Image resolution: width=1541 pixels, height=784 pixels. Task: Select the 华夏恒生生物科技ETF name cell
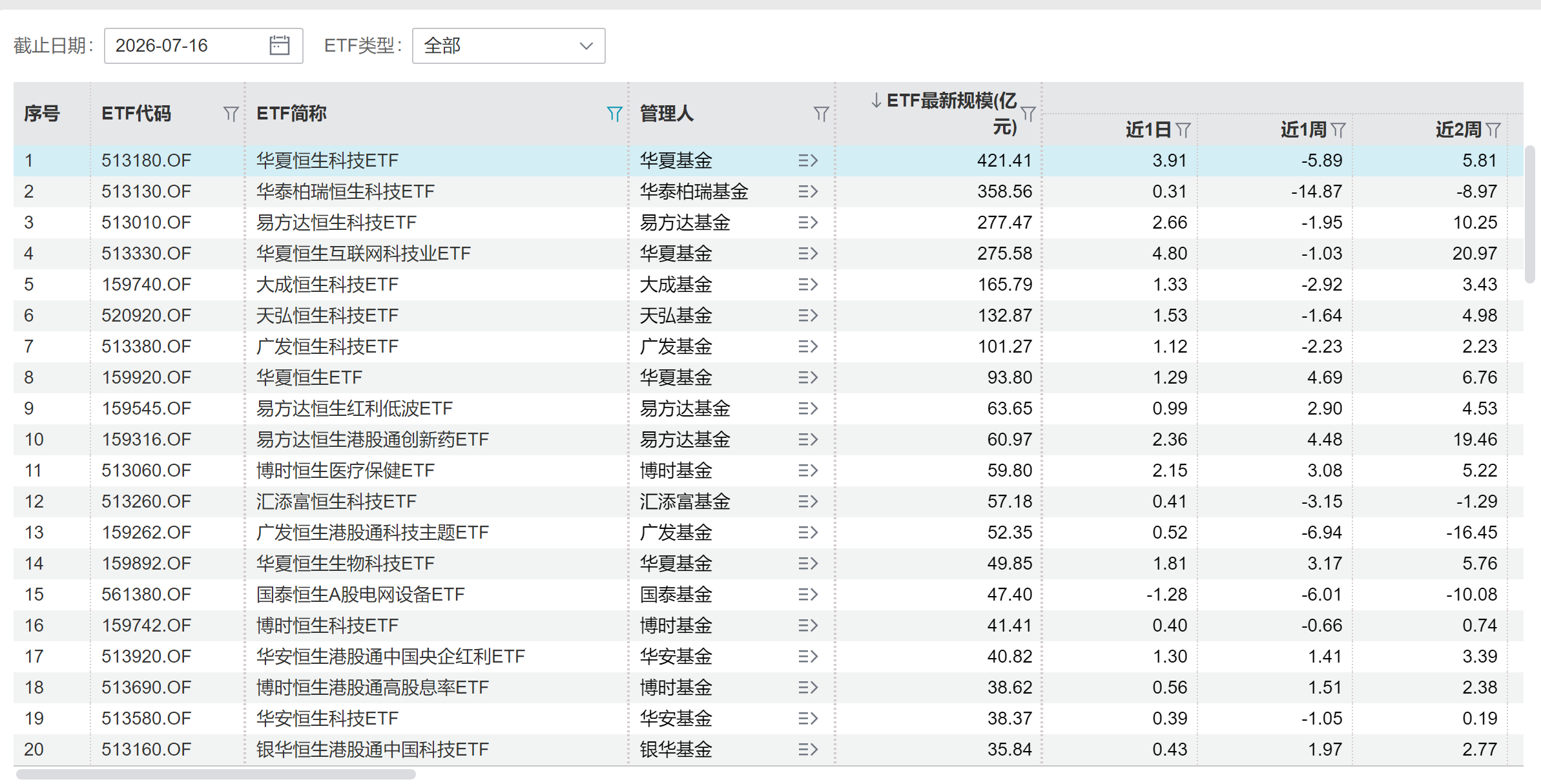point(346,563)
